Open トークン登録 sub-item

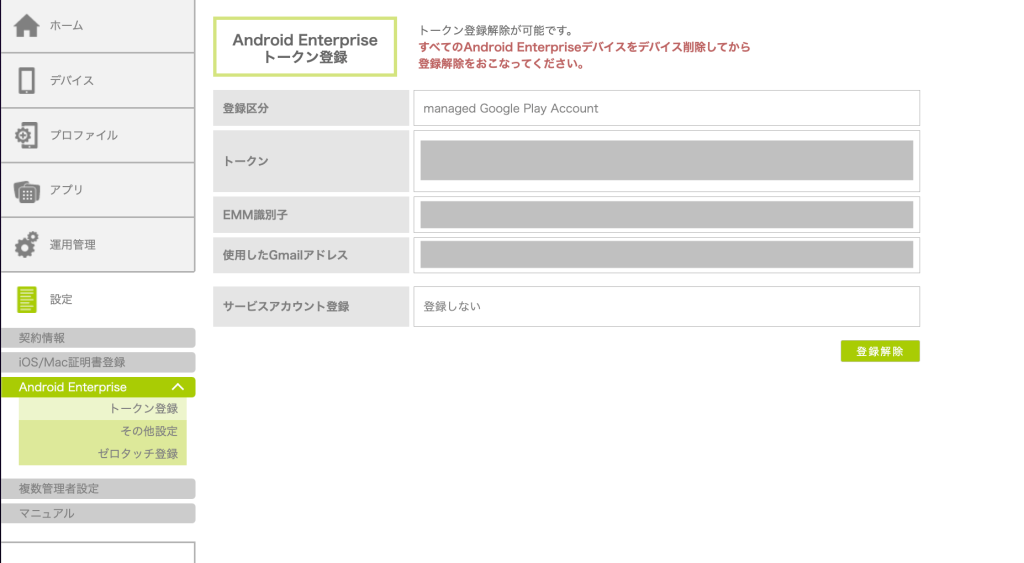point(103,408)
